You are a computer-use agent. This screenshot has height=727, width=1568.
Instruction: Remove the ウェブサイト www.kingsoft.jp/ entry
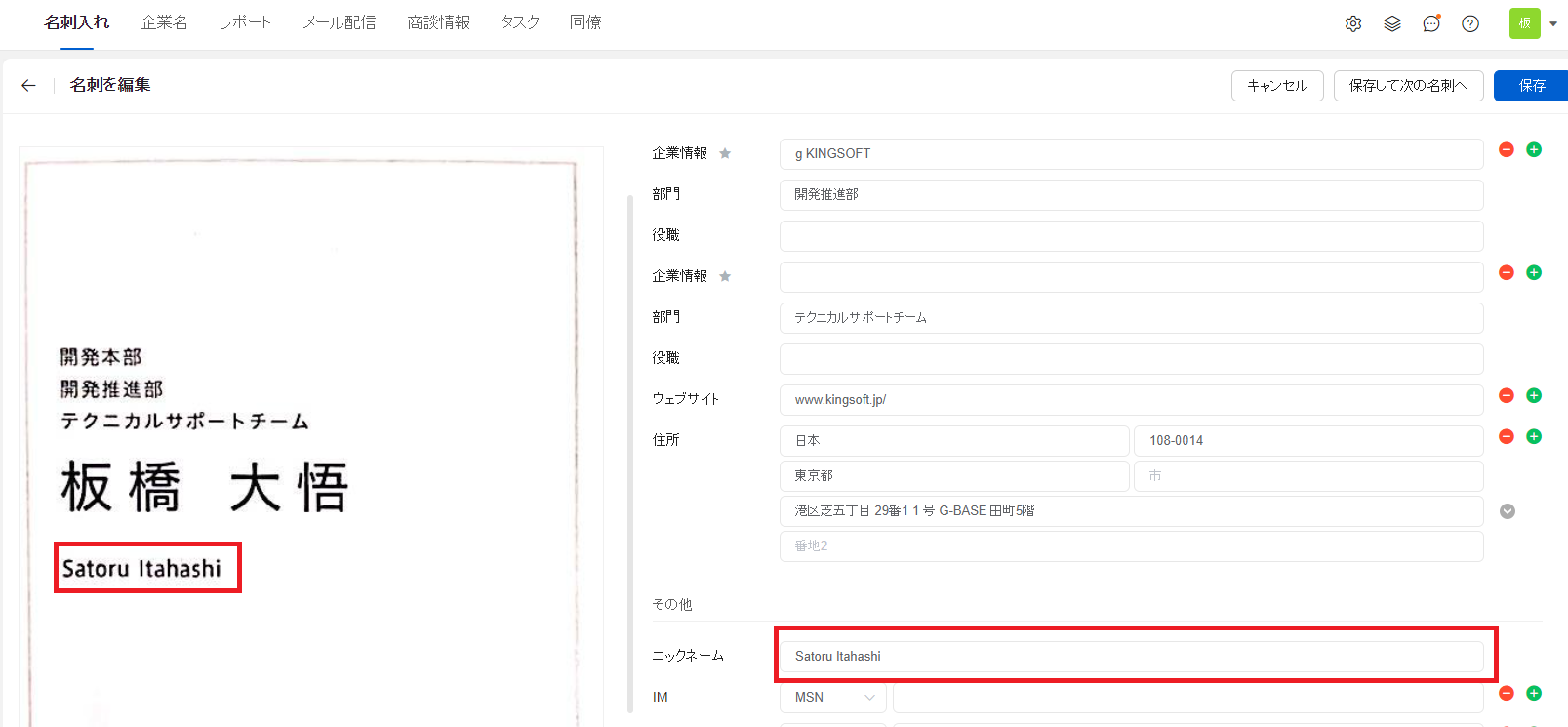pyautogui.click(x=1507, y=395)
